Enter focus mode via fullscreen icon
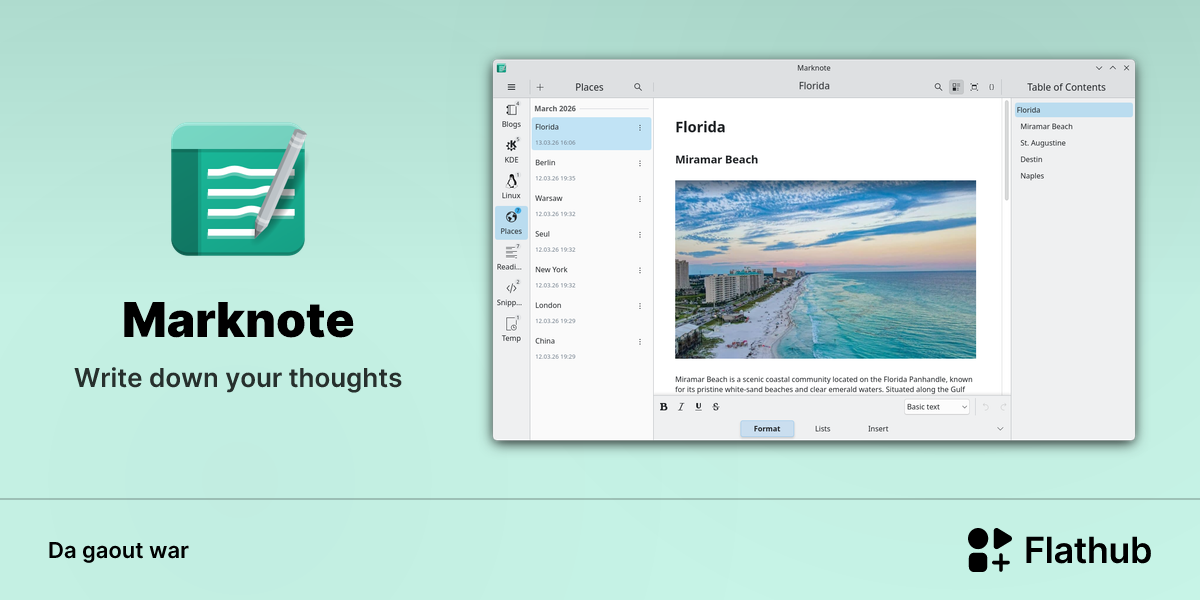Viewport: 1200px width, 600px height. [974, 87]
